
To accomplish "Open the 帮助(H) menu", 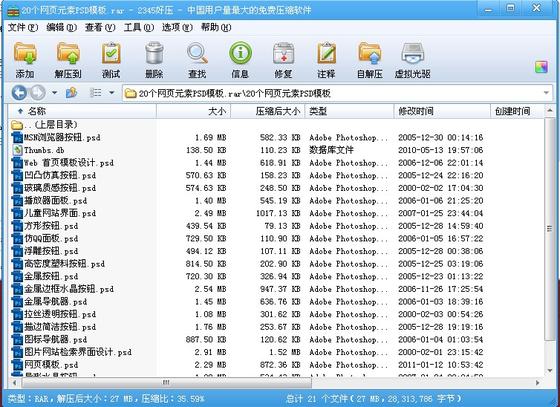I will point(216,27).
